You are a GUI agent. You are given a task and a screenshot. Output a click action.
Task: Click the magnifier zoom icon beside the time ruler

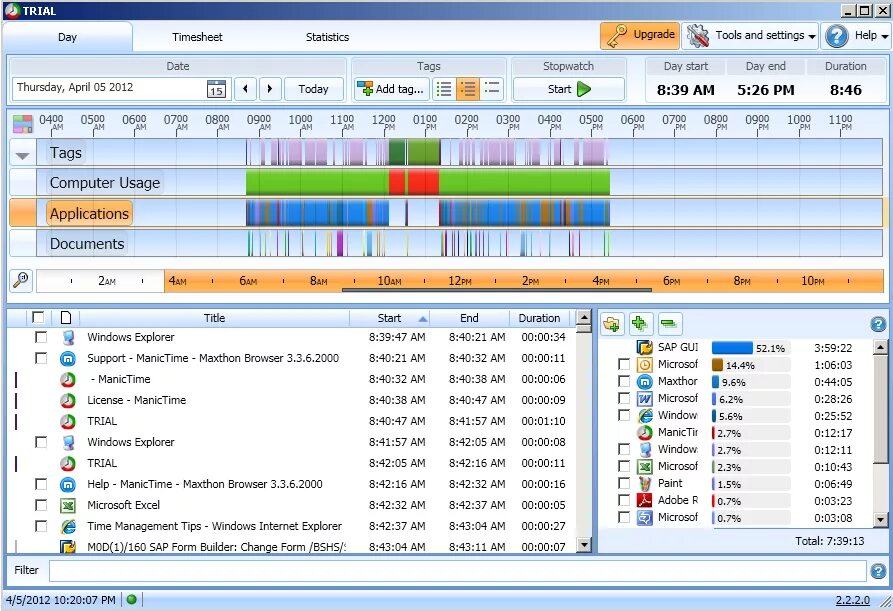point(21,280)
